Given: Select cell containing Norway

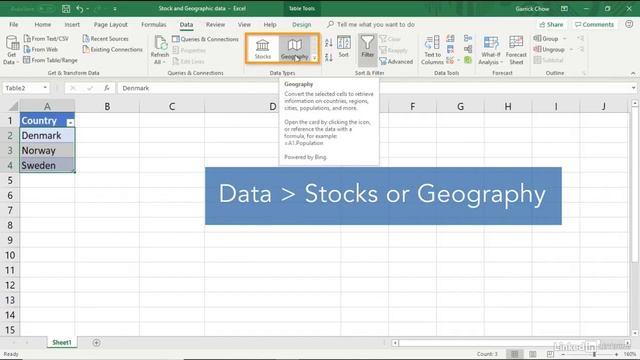Looking at the screenshot, I should (x=47, y=151).
